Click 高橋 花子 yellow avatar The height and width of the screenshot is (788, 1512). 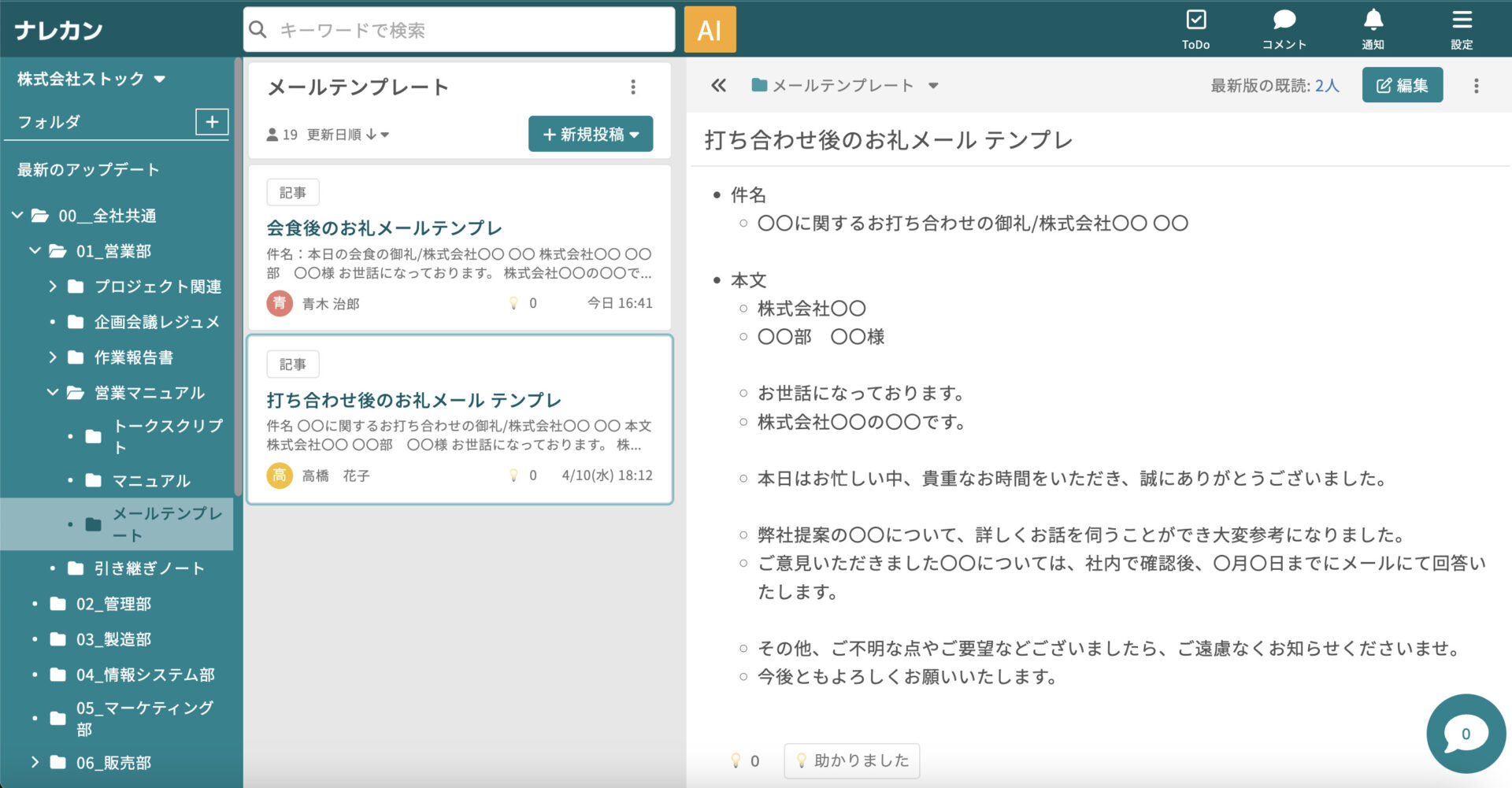pyautogui.click(x=279, y=475)
